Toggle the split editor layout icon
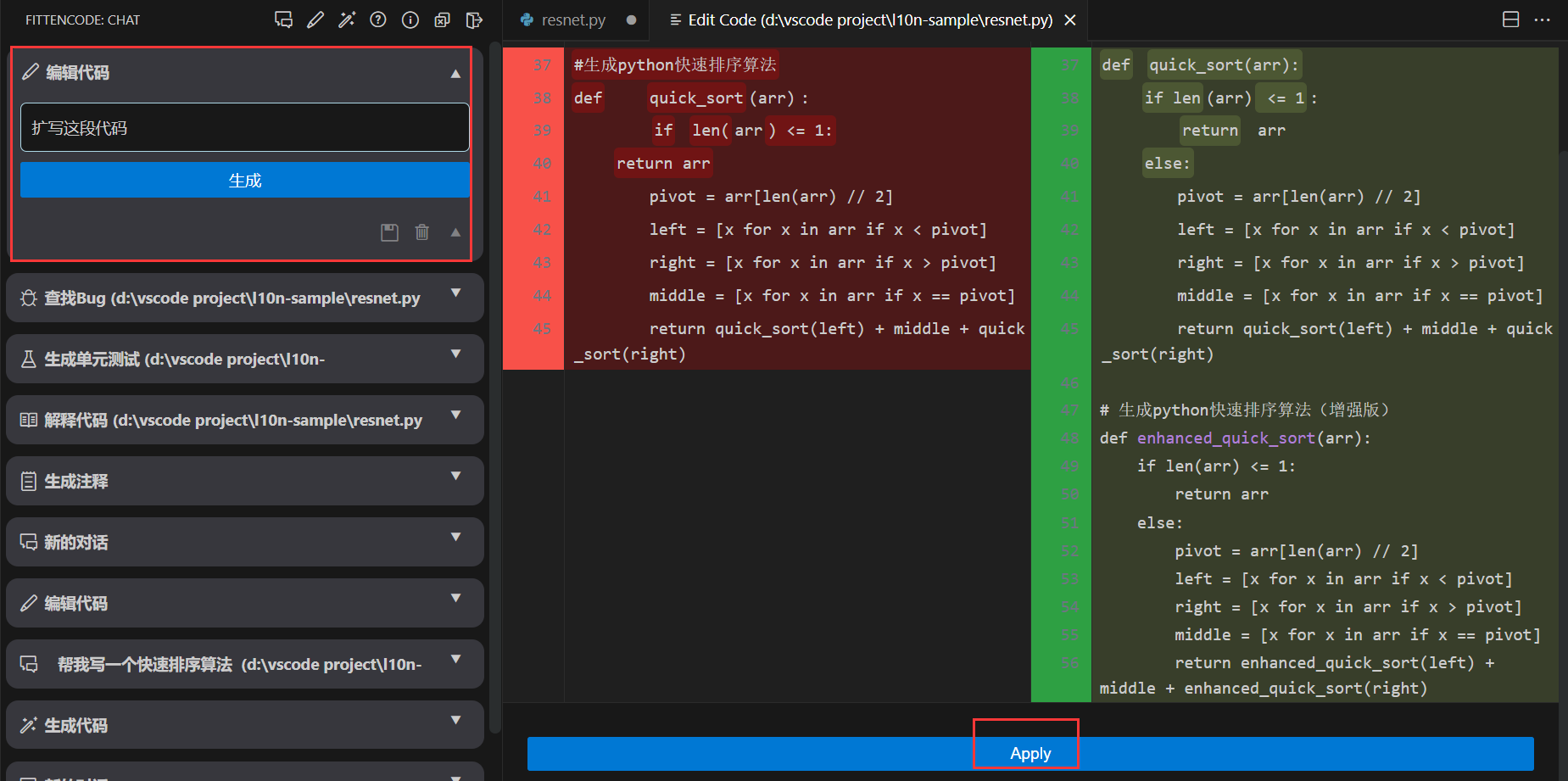1568x781 pixels. point(1510,20)
